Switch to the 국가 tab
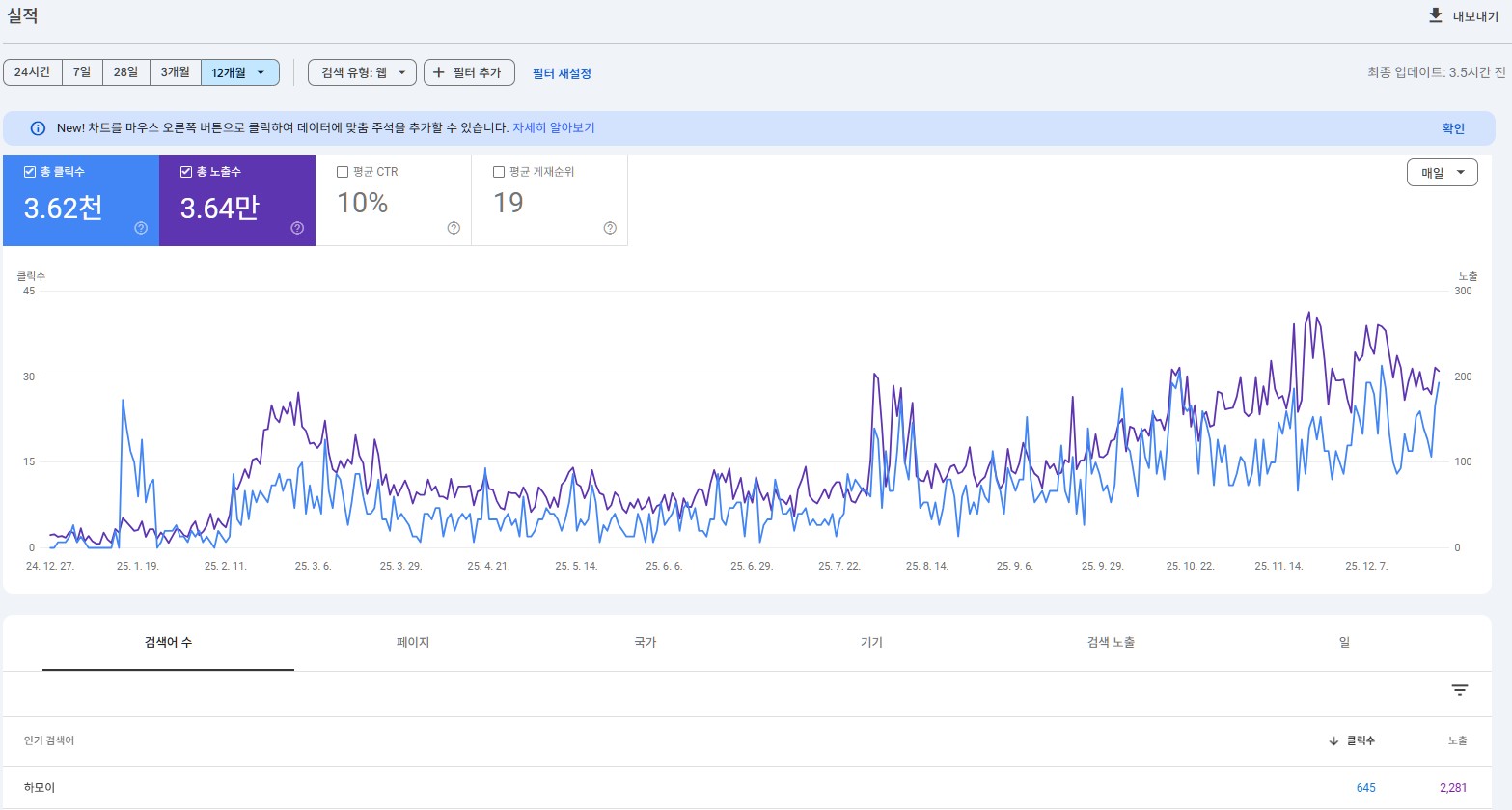 click(645, 642)
